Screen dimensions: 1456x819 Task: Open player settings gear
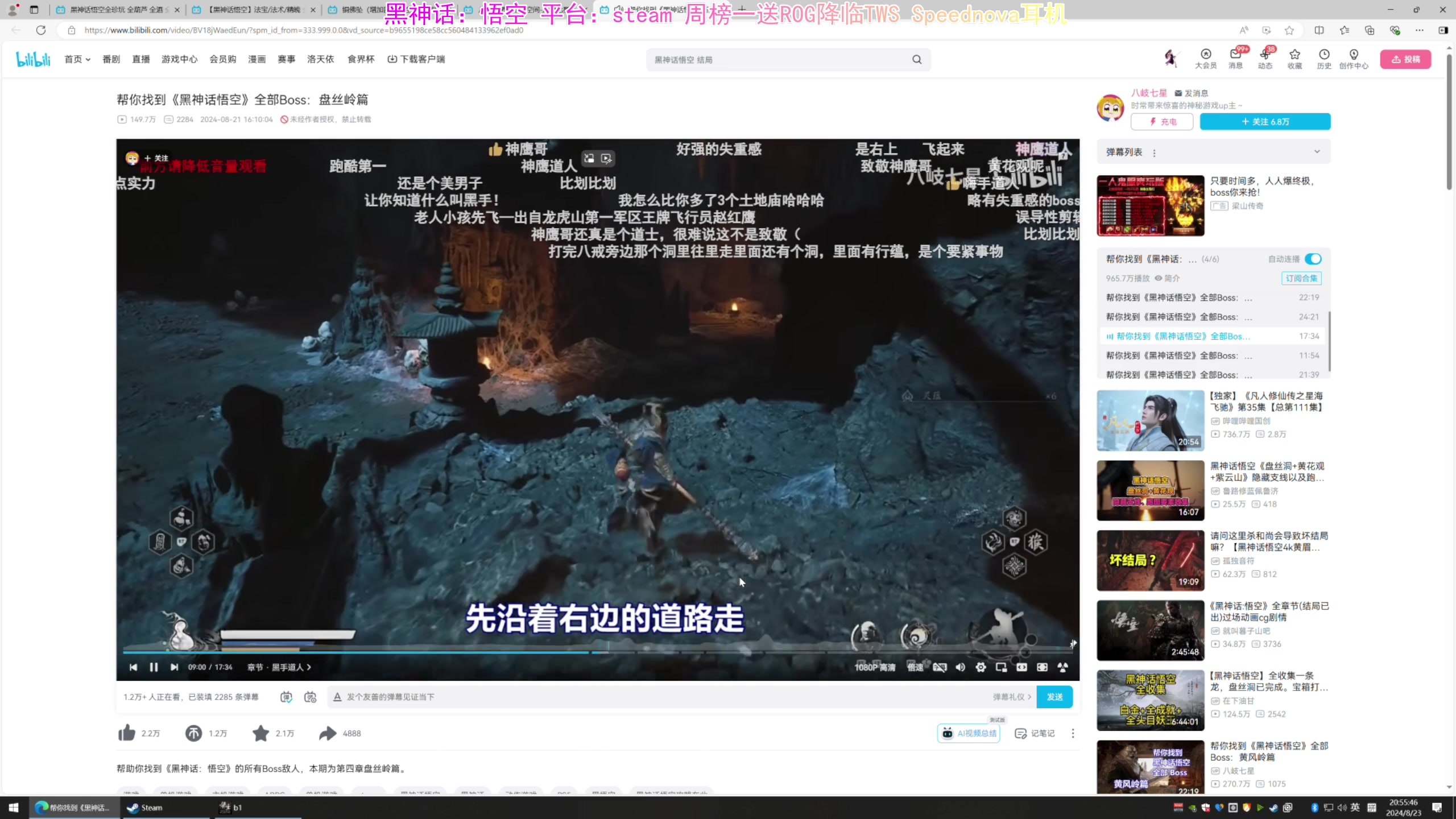coord(981,667)
